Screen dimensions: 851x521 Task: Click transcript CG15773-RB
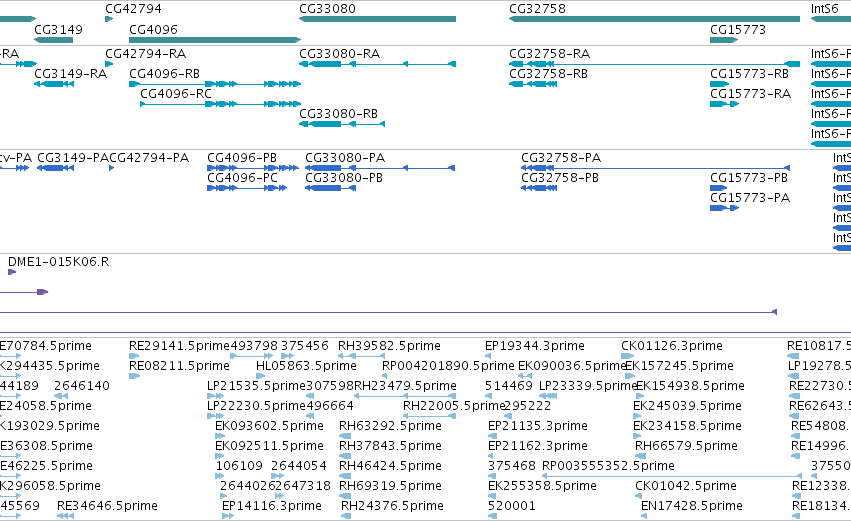[750, 74]
